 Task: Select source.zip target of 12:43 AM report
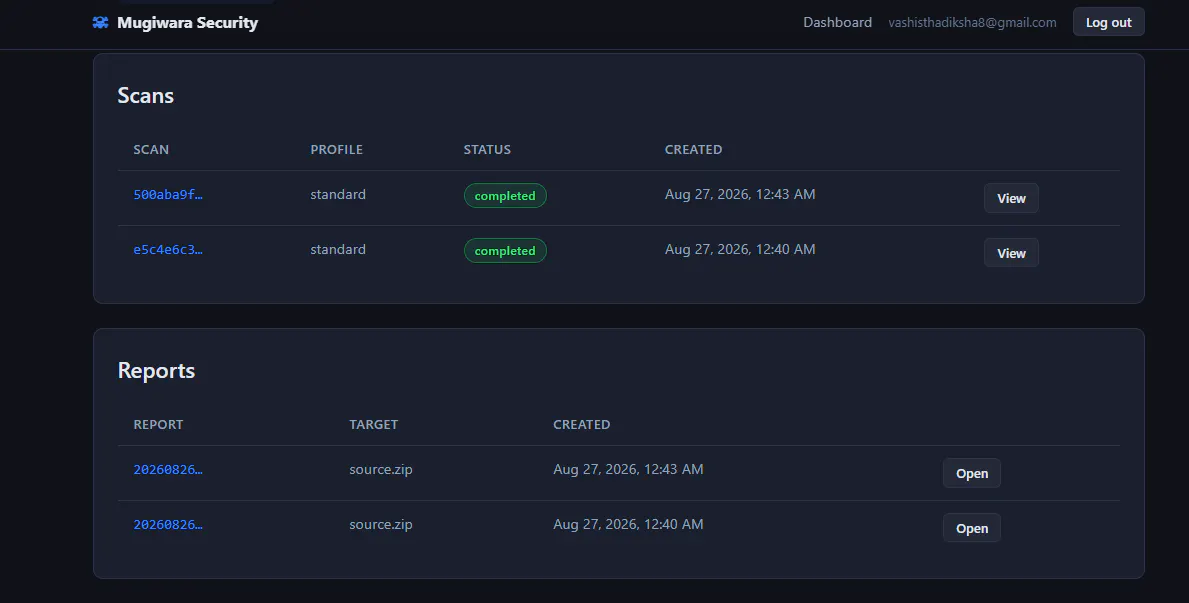point(381,470)
